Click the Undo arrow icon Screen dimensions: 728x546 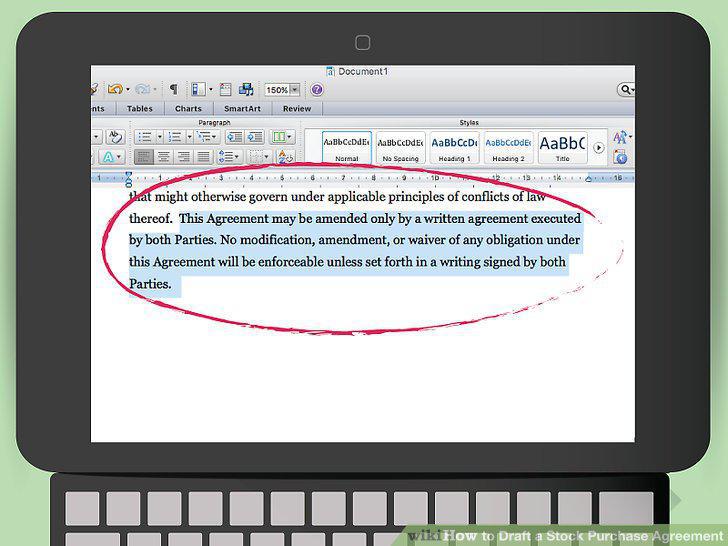click(x=115, y=89)
